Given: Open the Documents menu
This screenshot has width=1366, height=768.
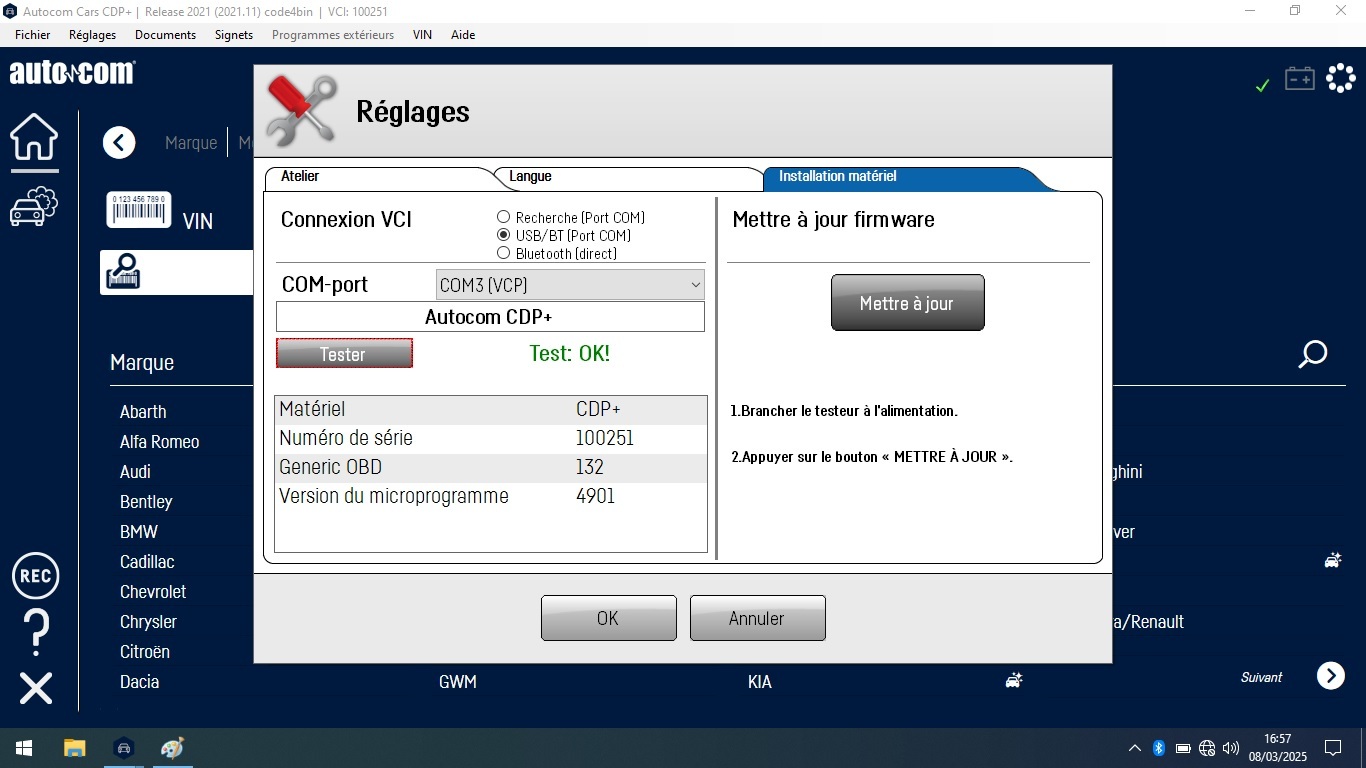Looking at the screenshot, I should 165,35.
